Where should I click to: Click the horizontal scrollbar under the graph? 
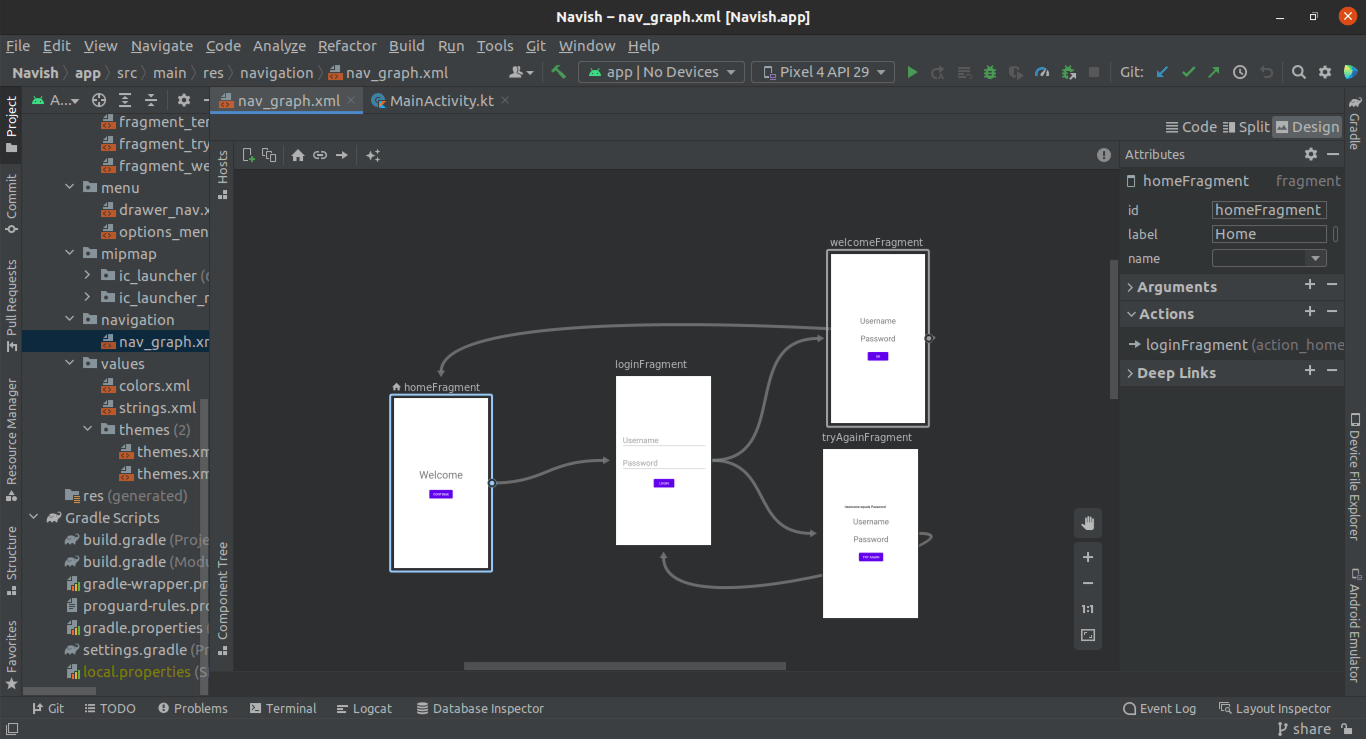[625, 666]
